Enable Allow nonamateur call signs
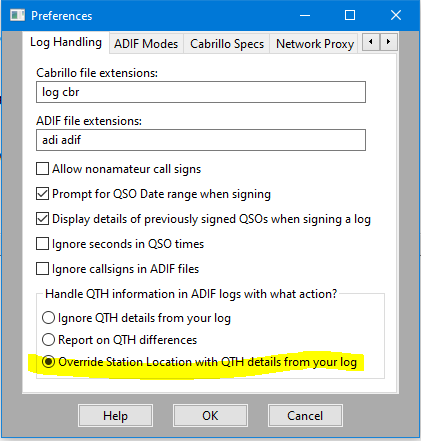 [42, 169]
